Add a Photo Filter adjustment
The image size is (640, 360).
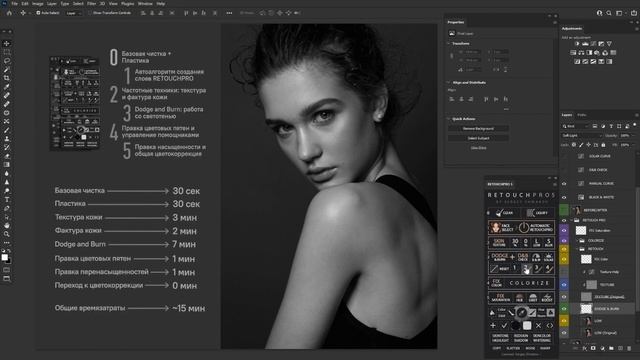click(x=597, y=53)
